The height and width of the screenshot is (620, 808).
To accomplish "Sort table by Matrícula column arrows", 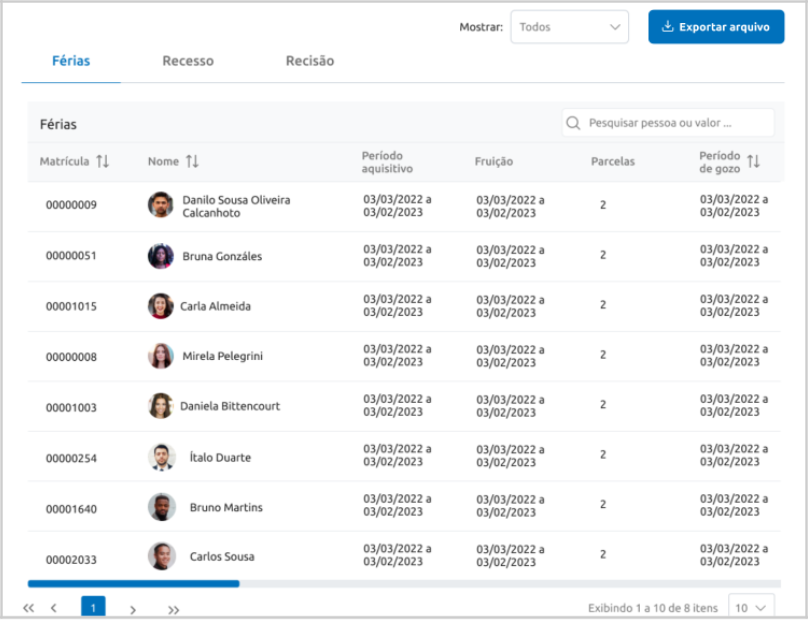I will tap(103, 161).
